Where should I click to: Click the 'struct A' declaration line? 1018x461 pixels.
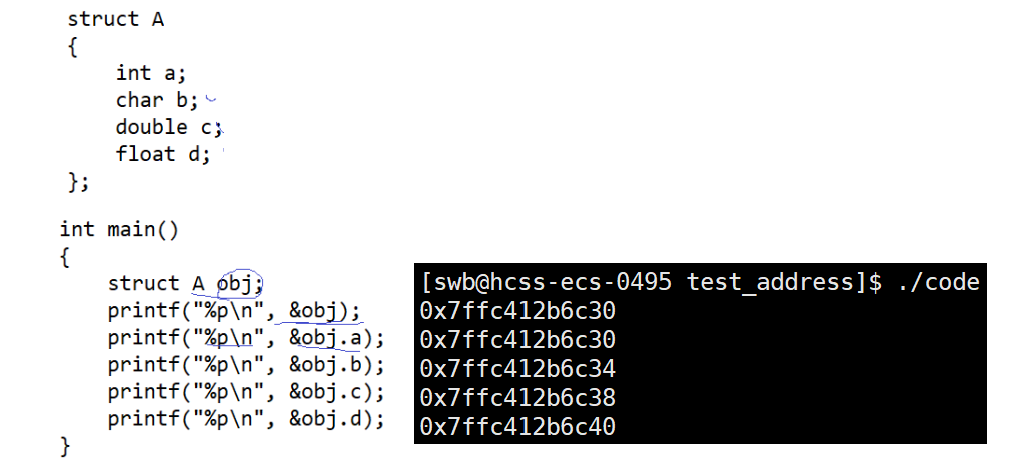pyautogui.click(x=116, y=19)
